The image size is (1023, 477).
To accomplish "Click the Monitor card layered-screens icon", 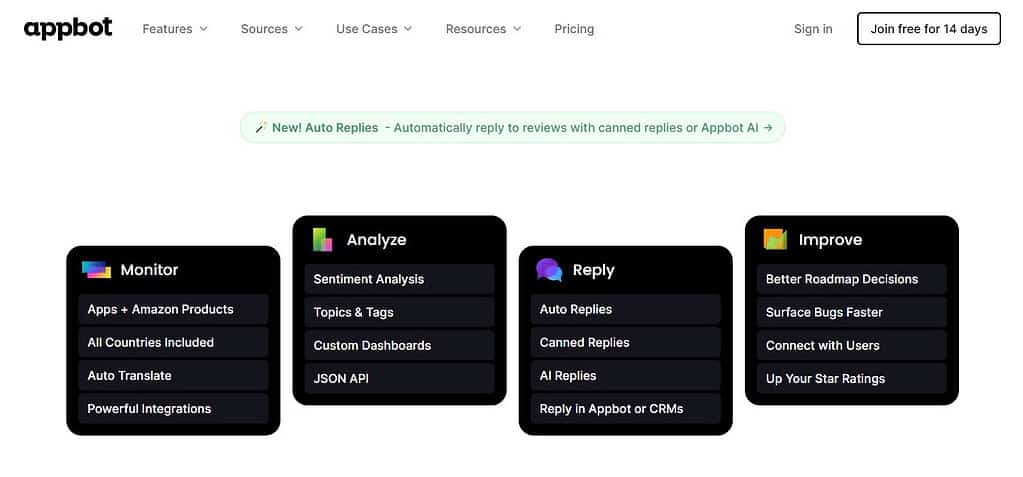I will coord(97,269).
